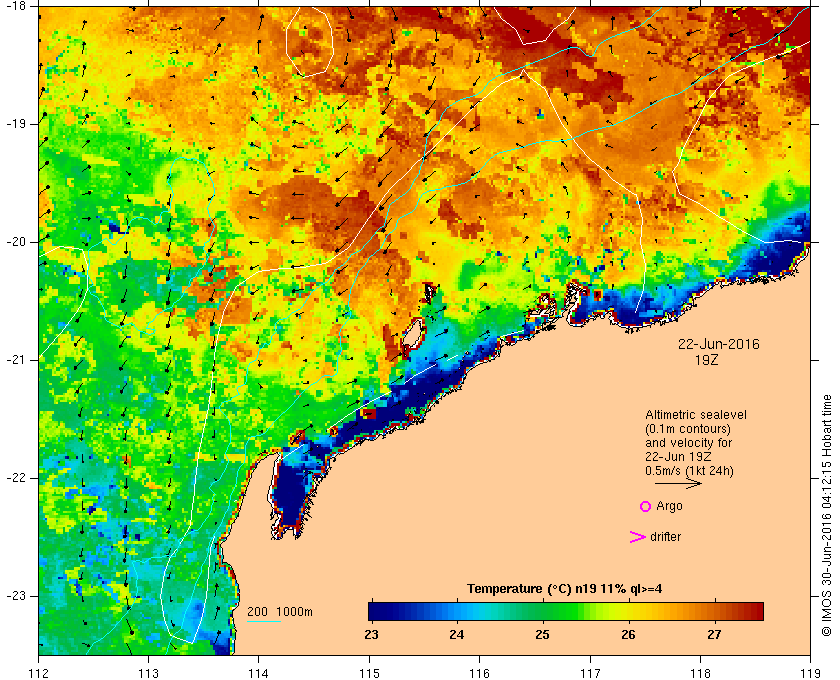Image resolution: width=840 pixels, height=680 pixels.
Task: Click the latitude label -22
Action: tap(15, 478)
